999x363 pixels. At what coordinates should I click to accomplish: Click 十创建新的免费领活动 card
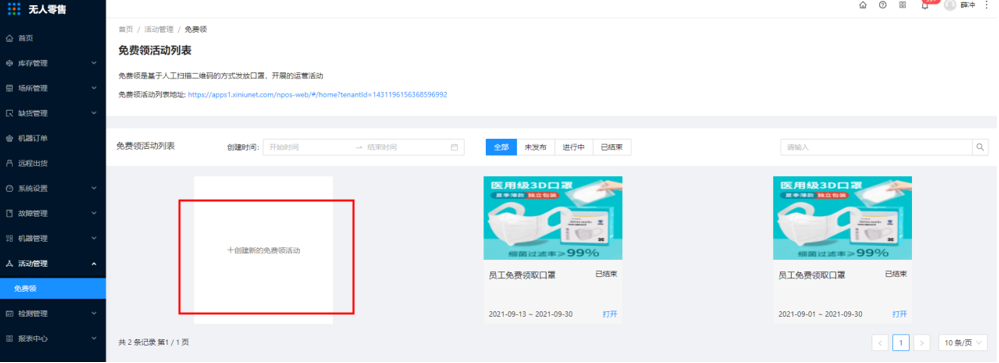click(x=264, y=250)
